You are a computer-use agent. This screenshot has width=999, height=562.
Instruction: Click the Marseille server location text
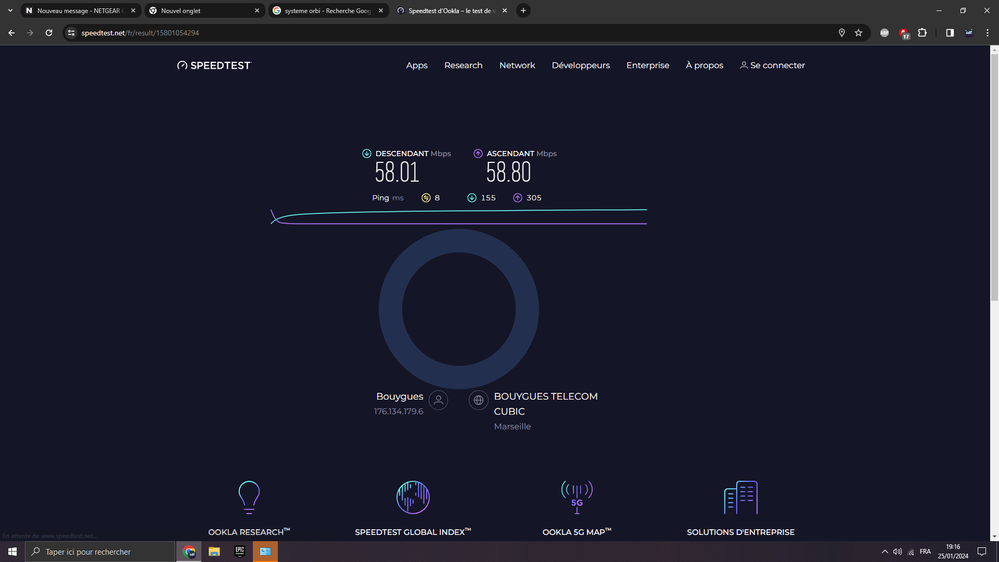point(512,426)
